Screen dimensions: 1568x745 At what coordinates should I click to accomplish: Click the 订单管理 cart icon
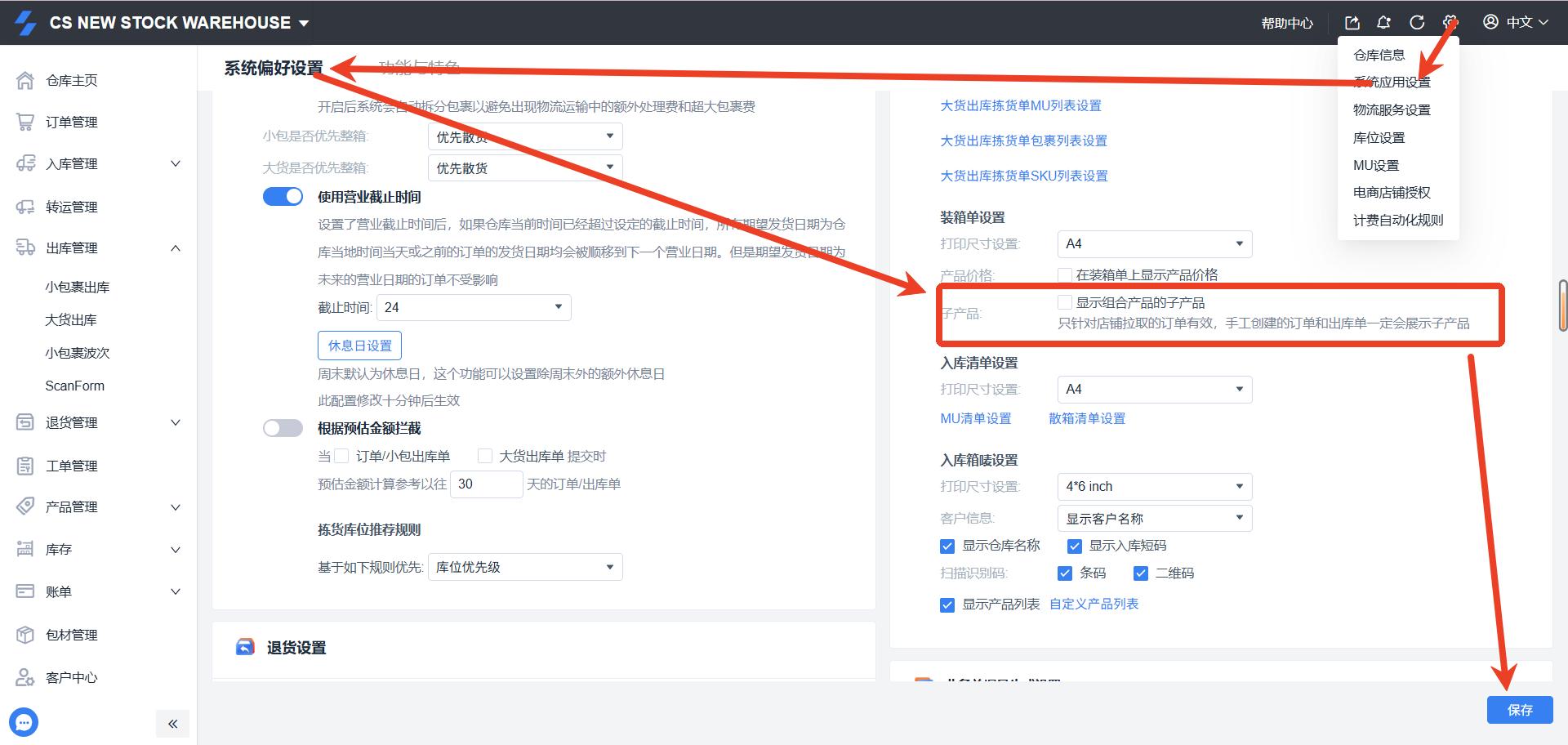tap(25, 122)
